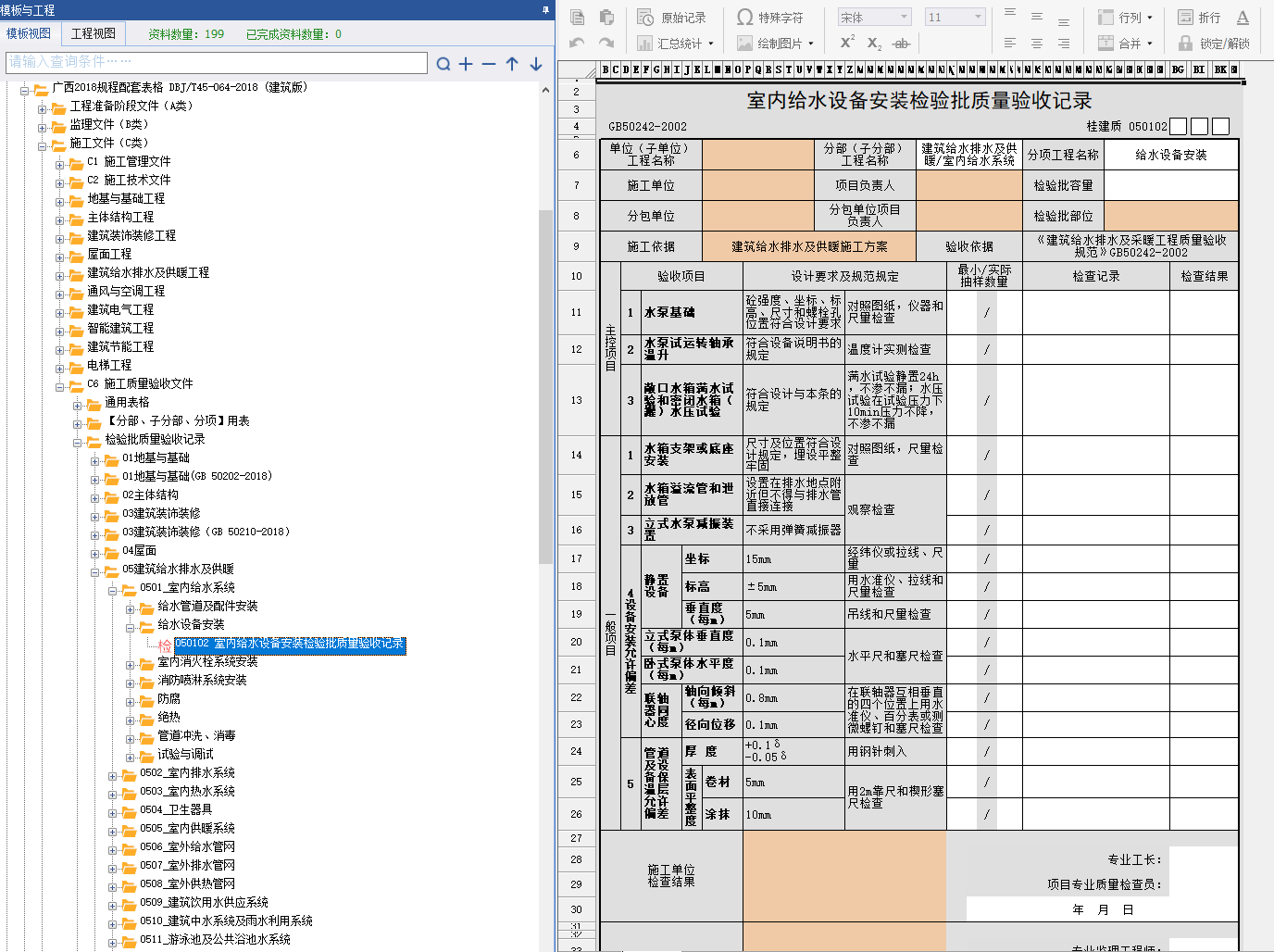
Task: Collapse 0501_室内给水系统 folder
Action: point(112,590)
